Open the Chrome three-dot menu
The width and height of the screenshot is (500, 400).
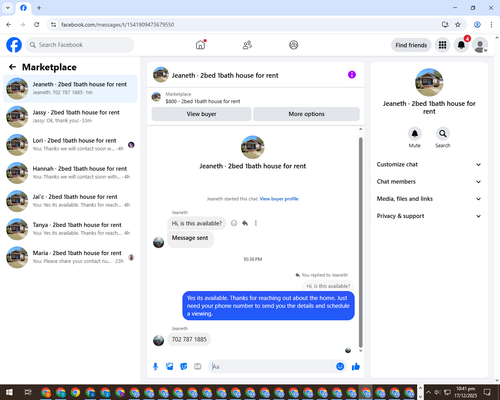[x=491, y=24]
